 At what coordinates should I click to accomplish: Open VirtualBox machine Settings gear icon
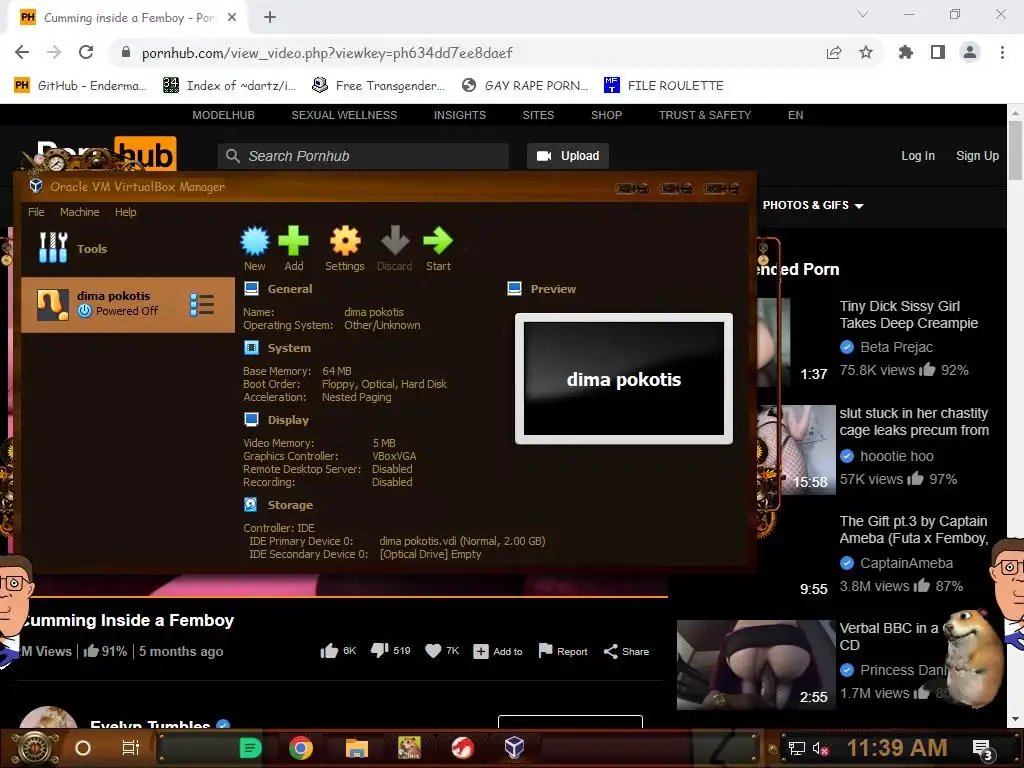point(345,241)
